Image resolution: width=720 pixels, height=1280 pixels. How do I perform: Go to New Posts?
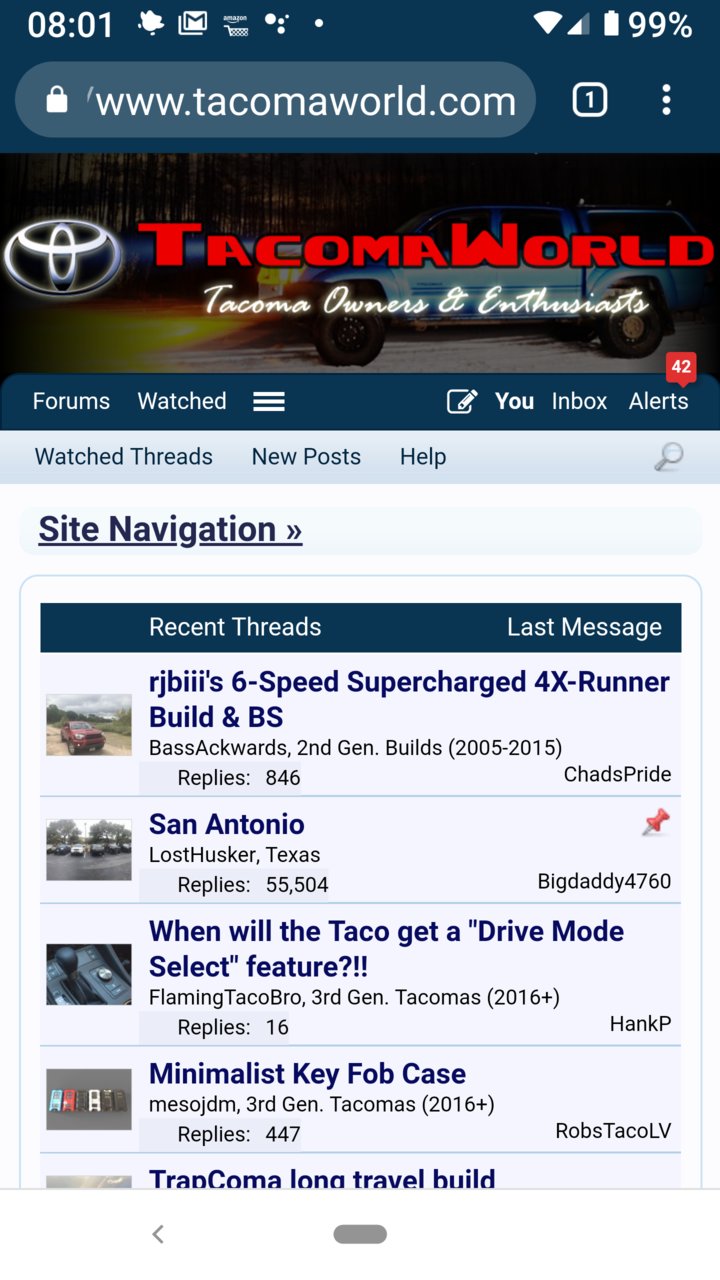[x=306, y=457]
